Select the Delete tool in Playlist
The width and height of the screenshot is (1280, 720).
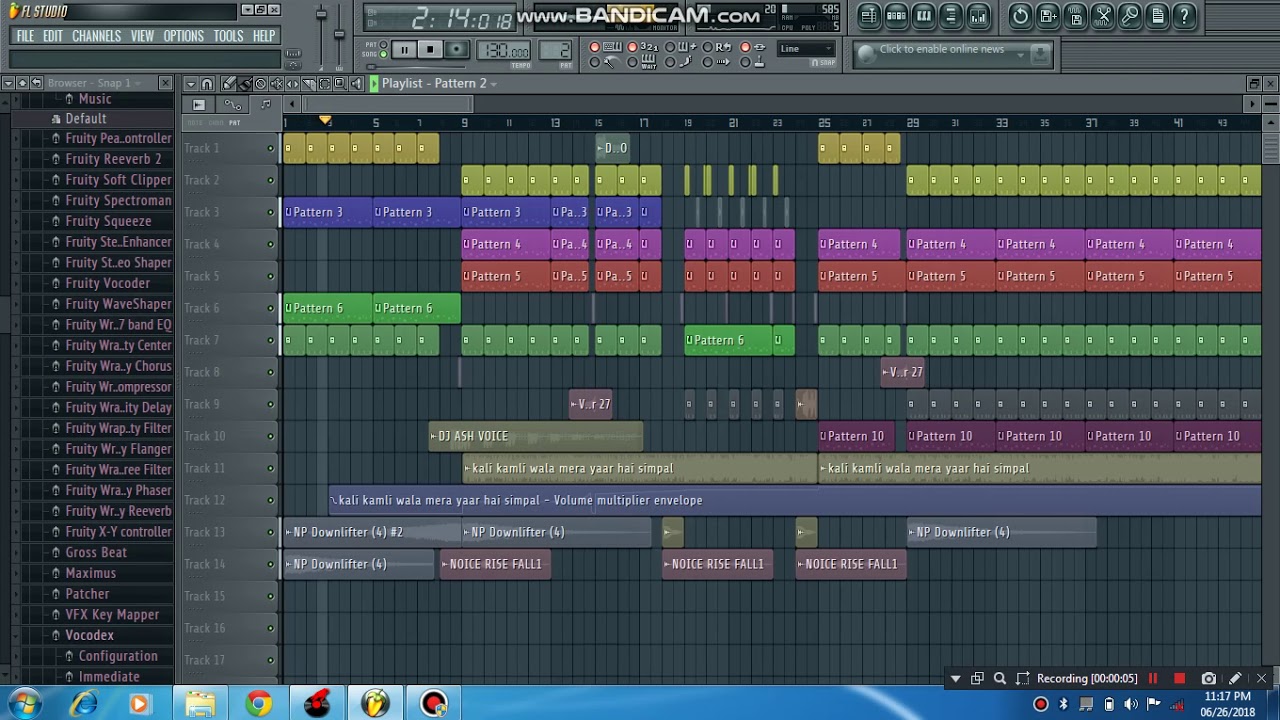[260, 84]
